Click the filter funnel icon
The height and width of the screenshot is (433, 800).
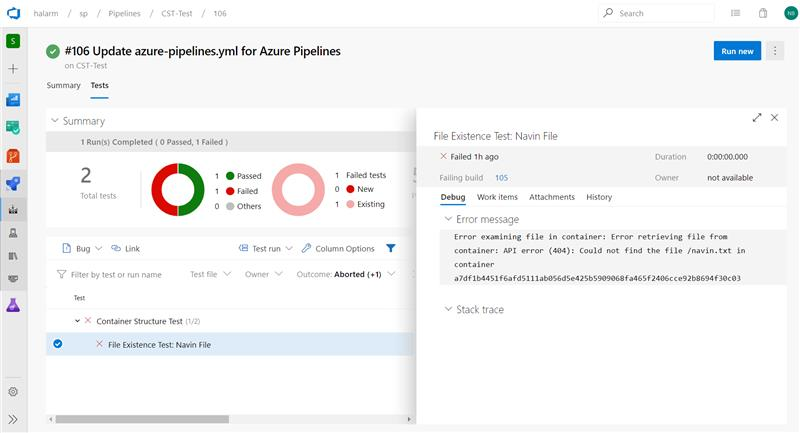(x=391, y=248)
